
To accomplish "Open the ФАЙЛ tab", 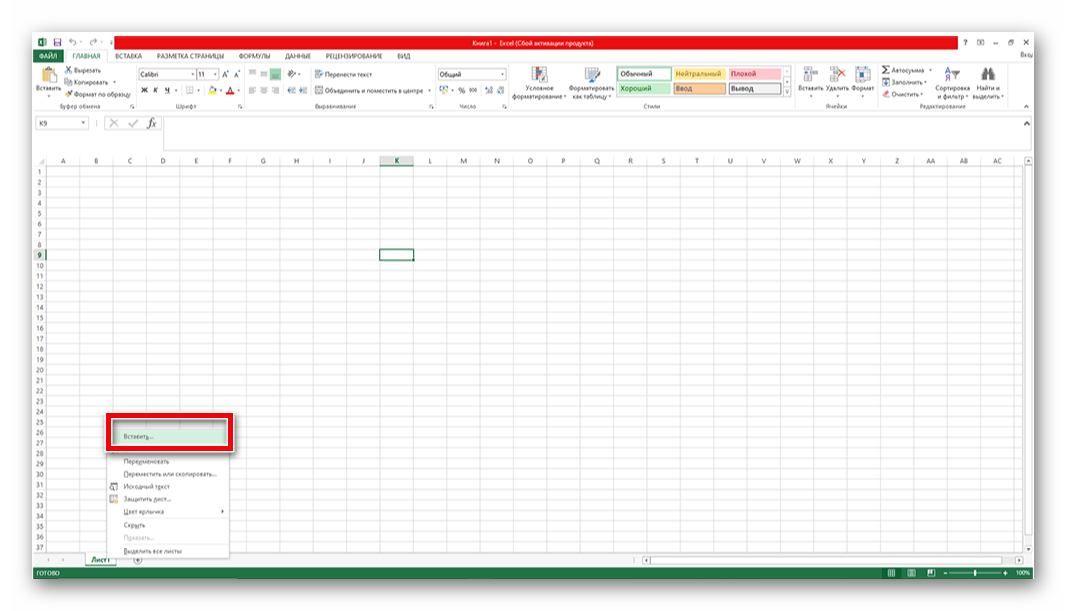I will (48, 56).
